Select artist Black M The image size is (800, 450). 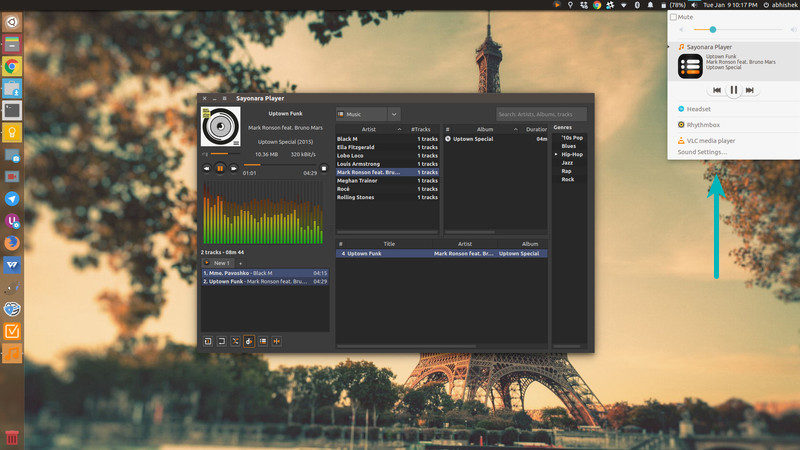387,139
